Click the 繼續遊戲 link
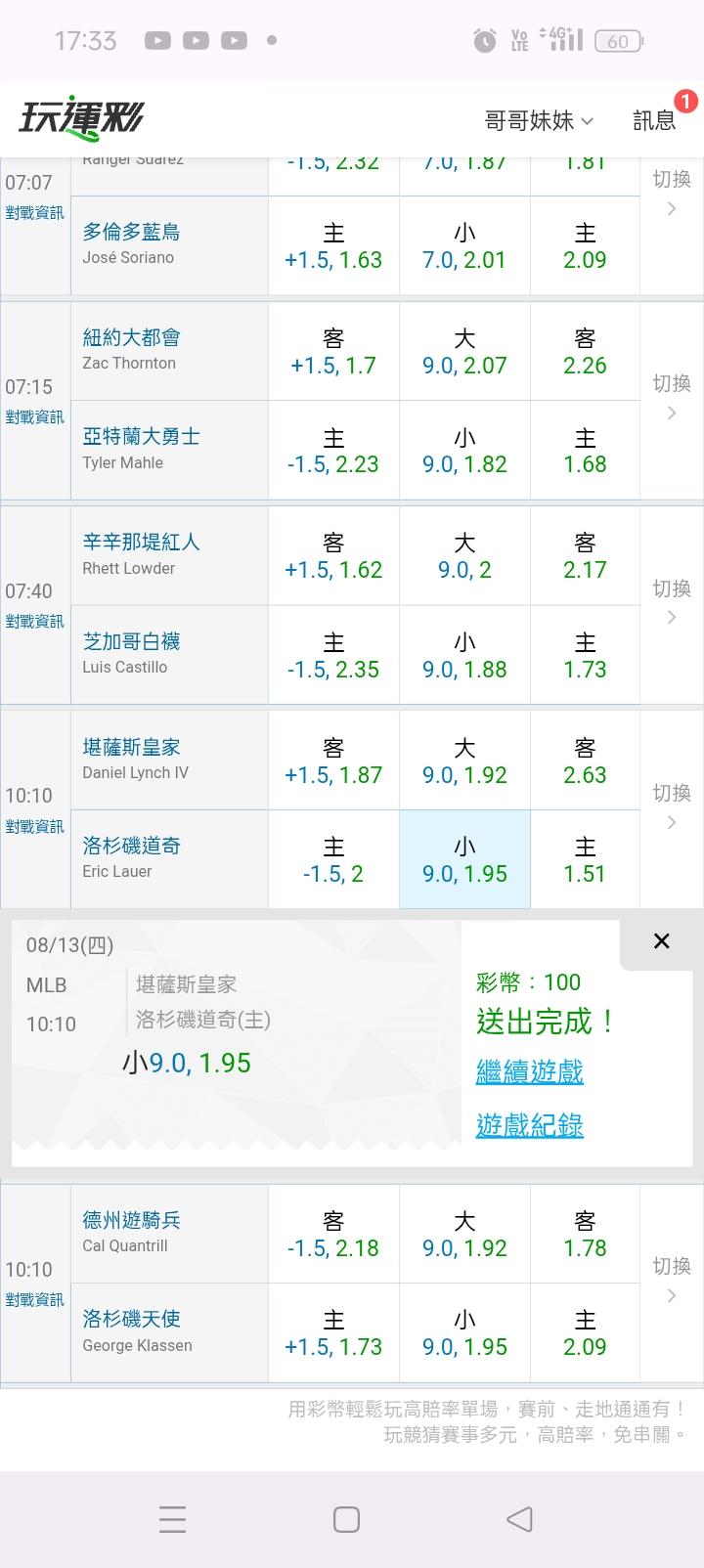Image resolution: width=704 pixels, height=1568 pixels. 530,1071
